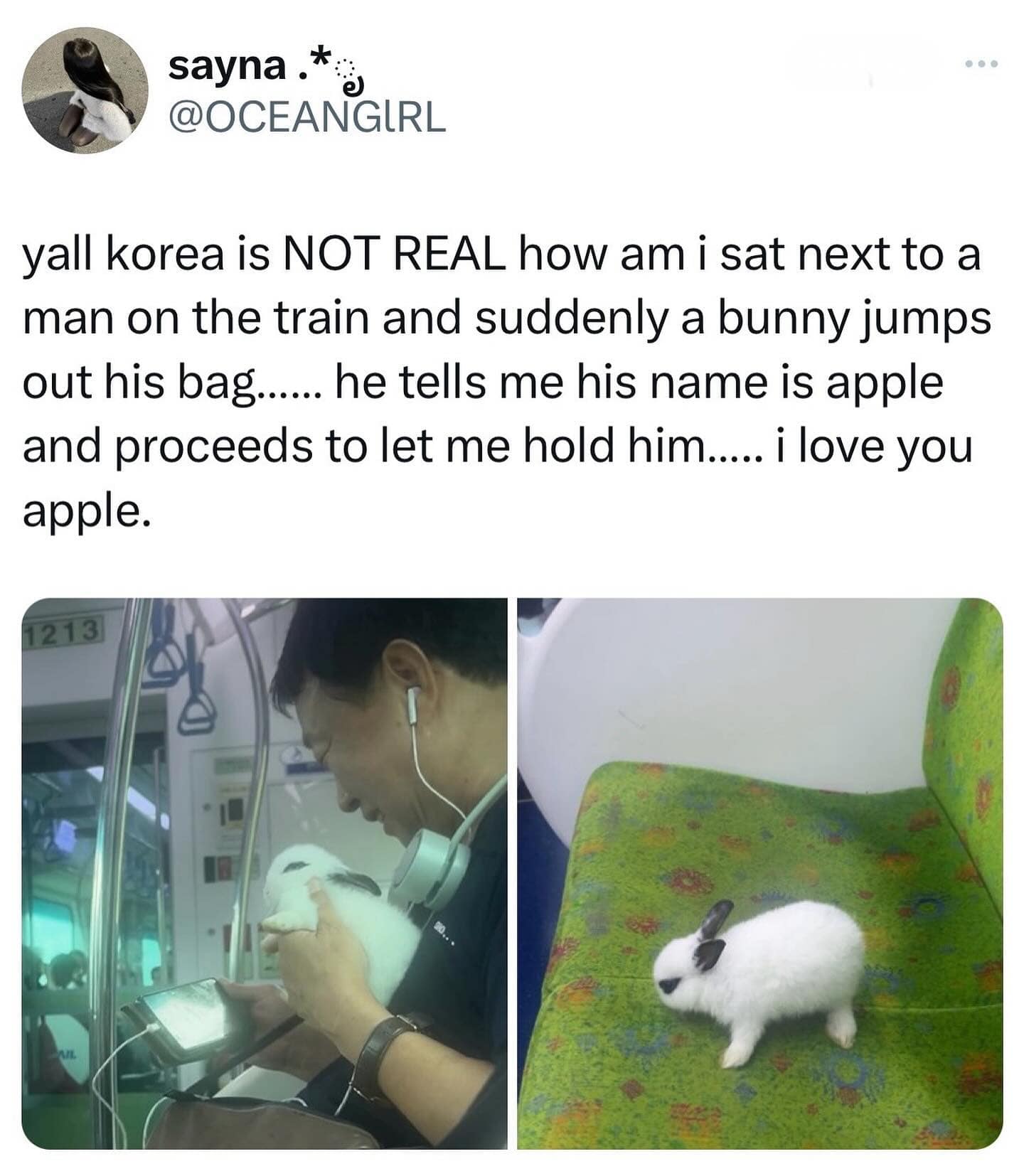Click the bunny's black ears in right photo
The image size is (1024, 1176).
click(x=712, y=935)
